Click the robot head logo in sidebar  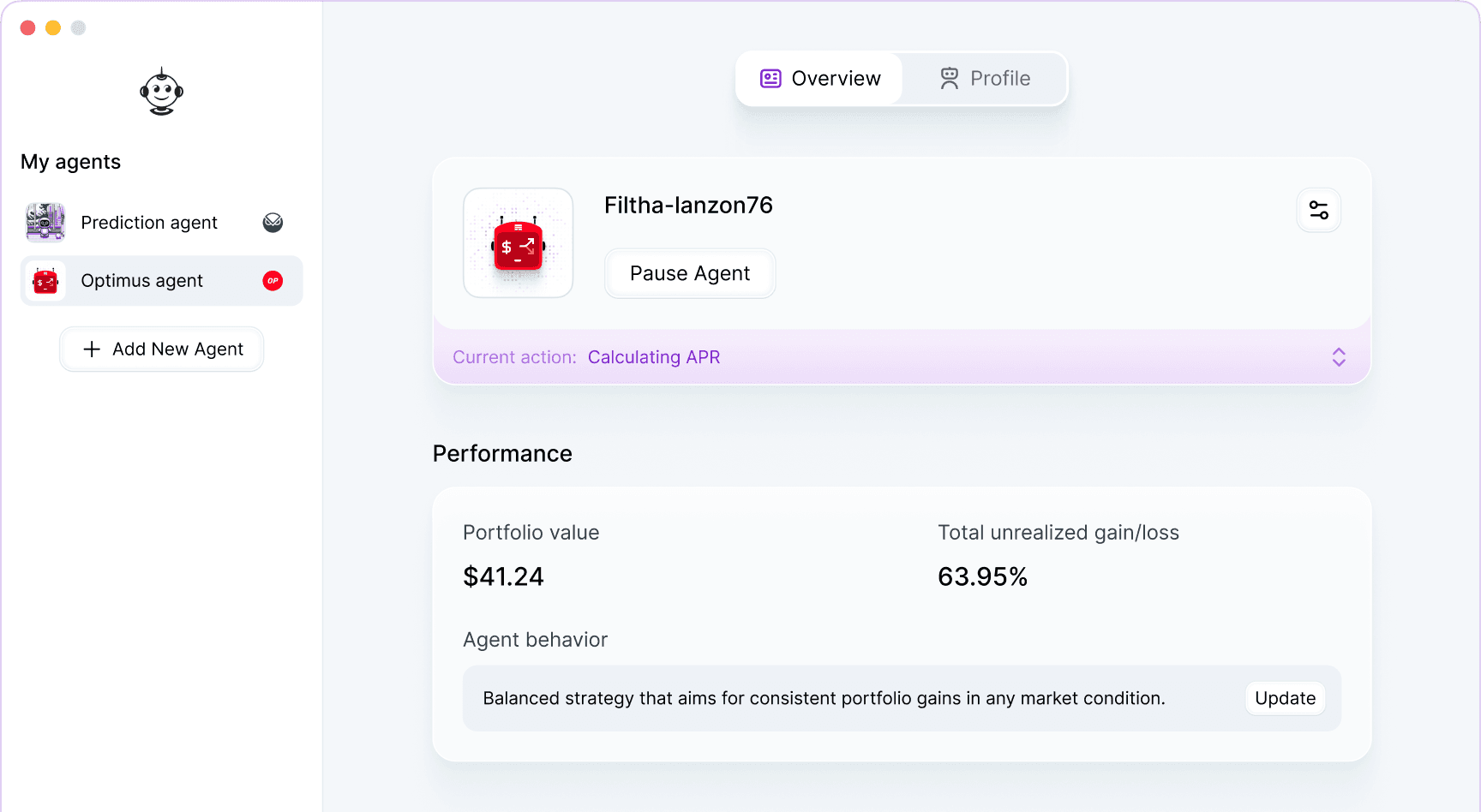[x=161, y=92]
